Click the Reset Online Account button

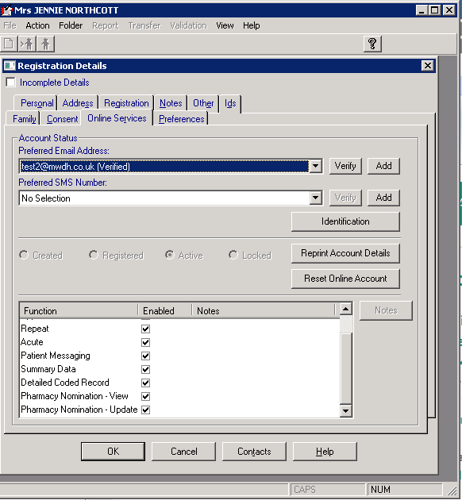[x=345, y=279]
